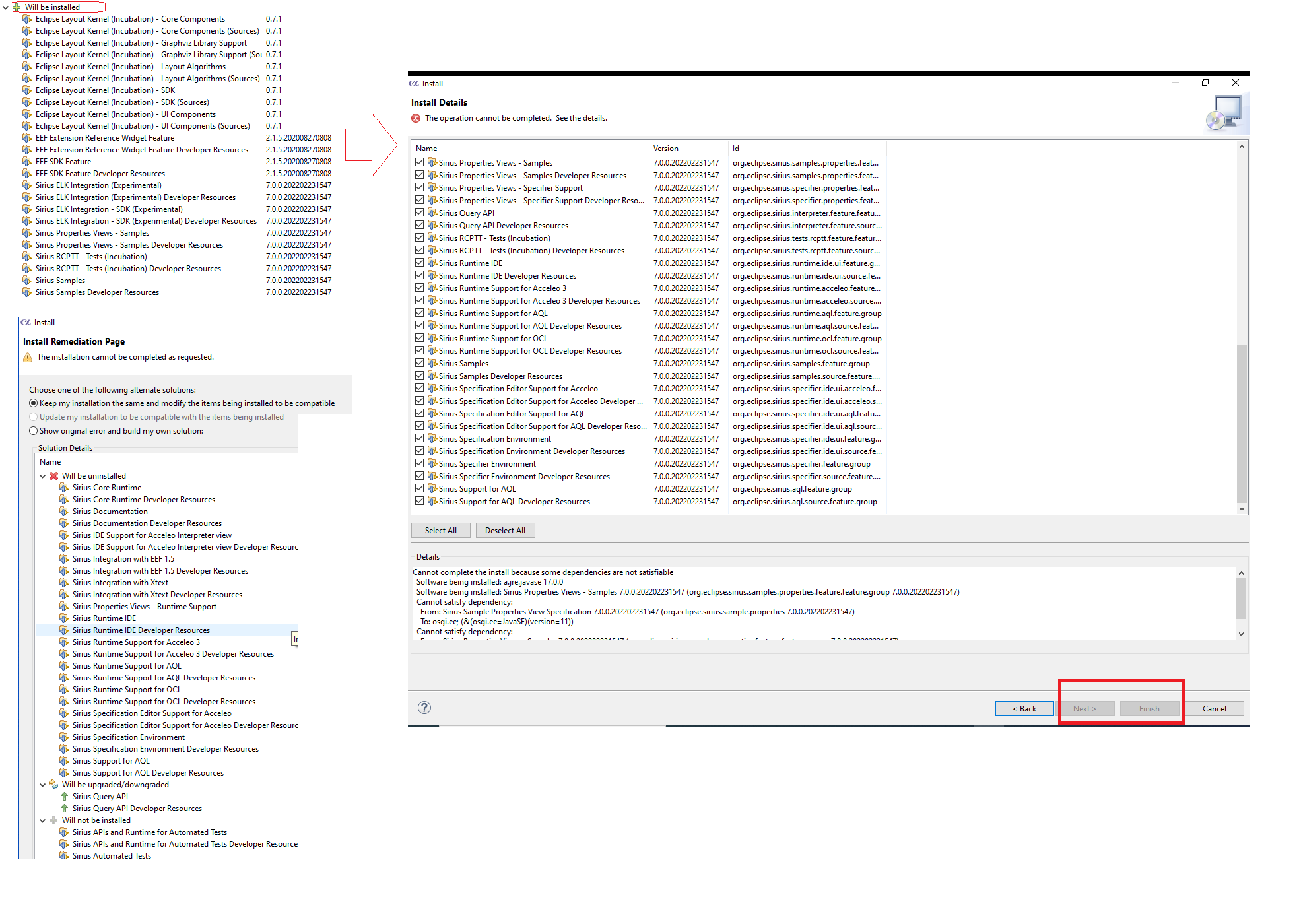This screenshot has height=924, width=1299.
Task: Collapse the Will not be installed group
Action: pos(43,820)
